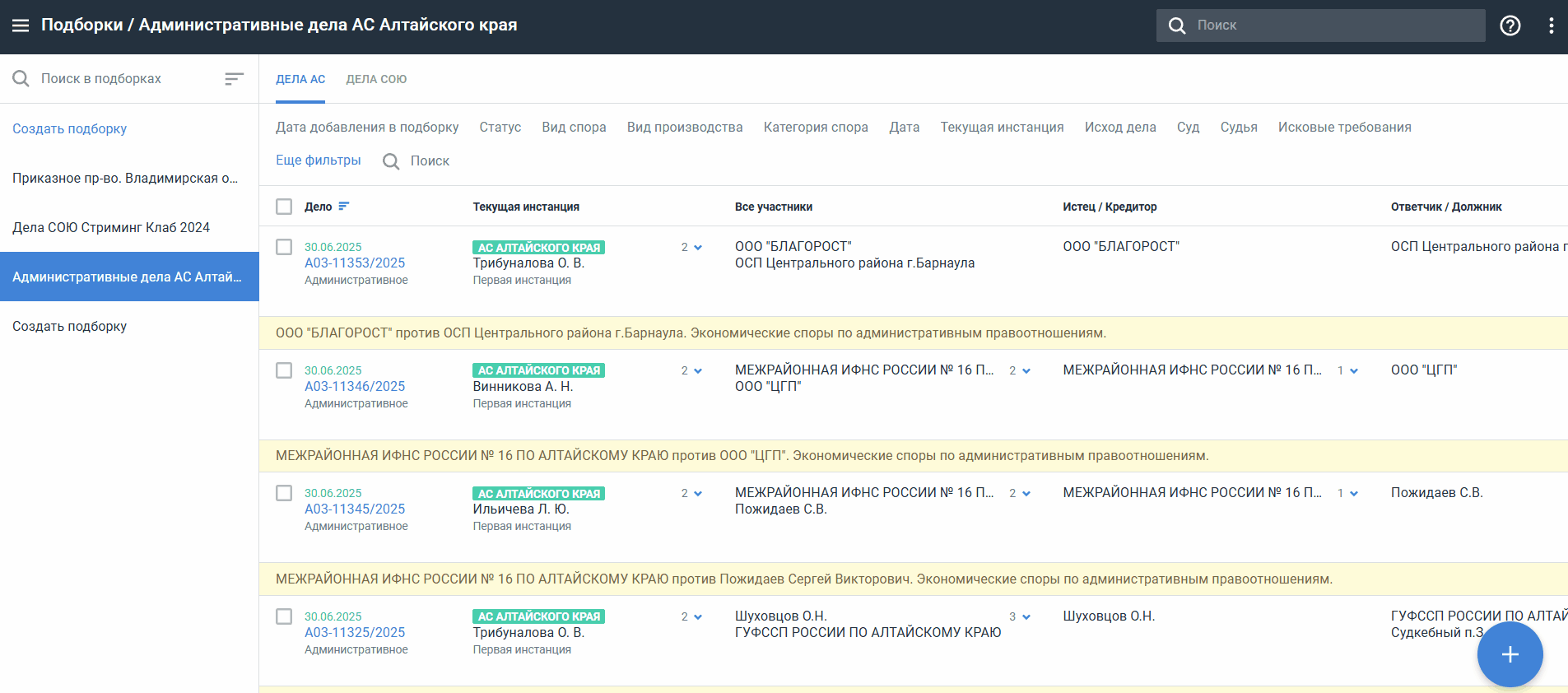The image size is (1568, 693).
Task: Select Административные дела АС Алтай collection
Action: pos(129,277)
